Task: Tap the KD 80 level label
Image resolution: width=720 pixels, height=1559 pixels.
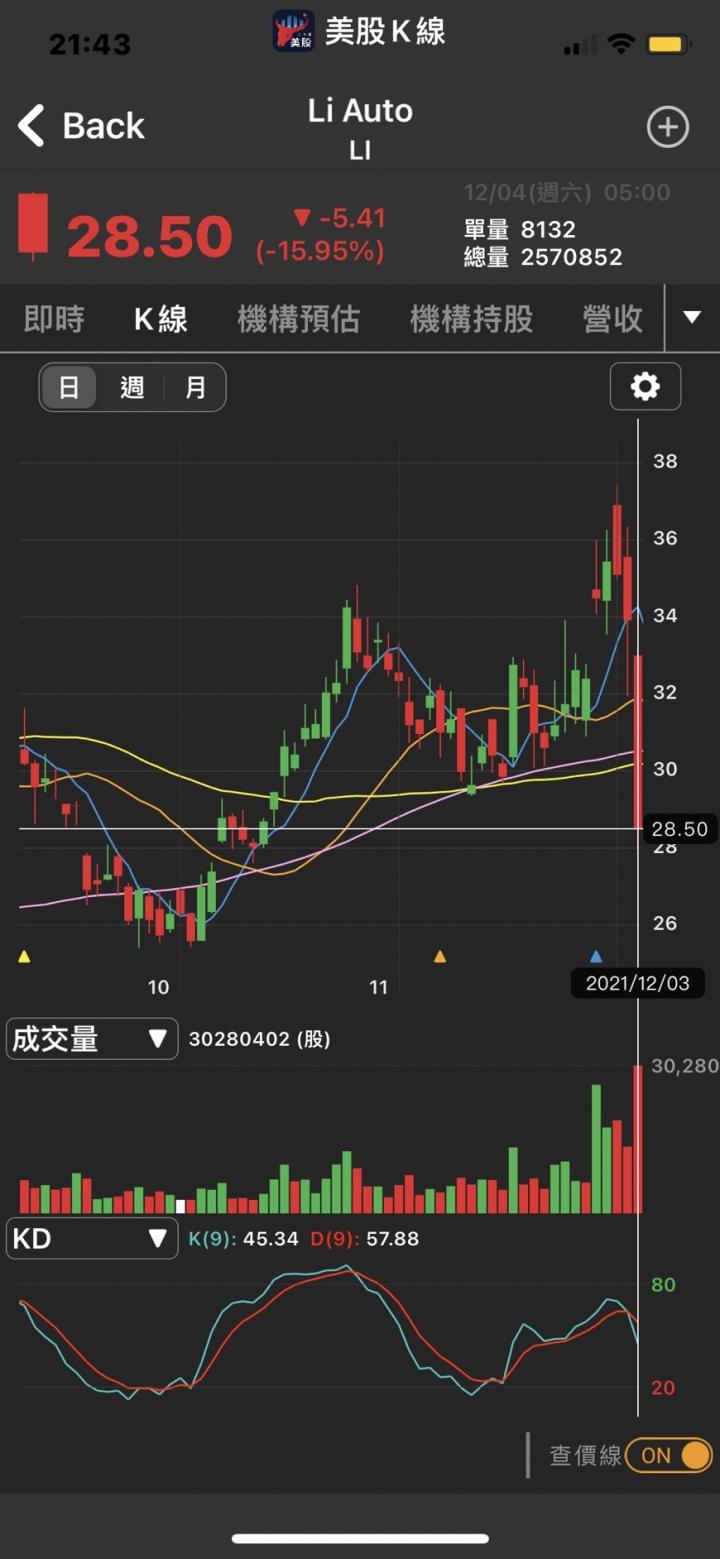Action: [664, 1285]
